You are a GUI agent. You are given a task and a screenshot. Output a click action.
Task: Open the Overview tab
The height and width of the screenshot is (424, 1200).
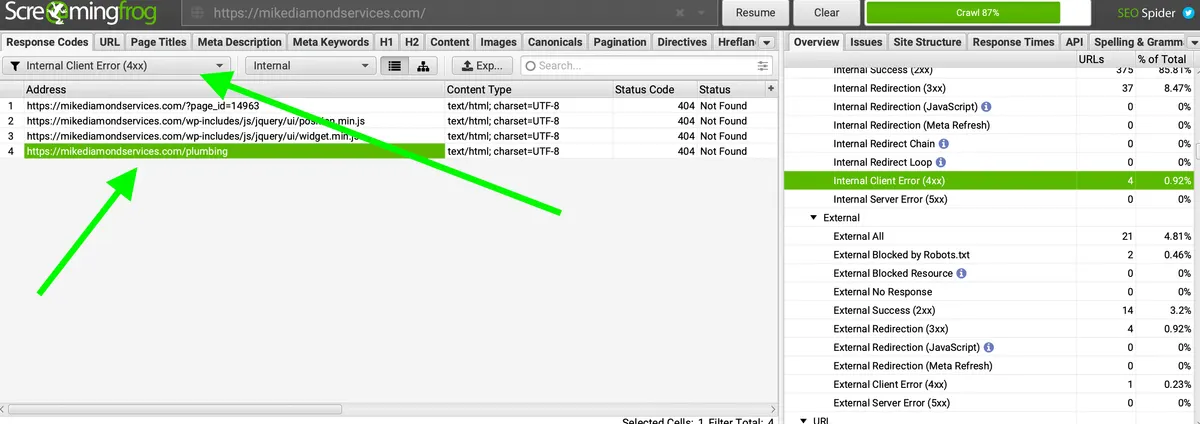click(x=817, y=42)
